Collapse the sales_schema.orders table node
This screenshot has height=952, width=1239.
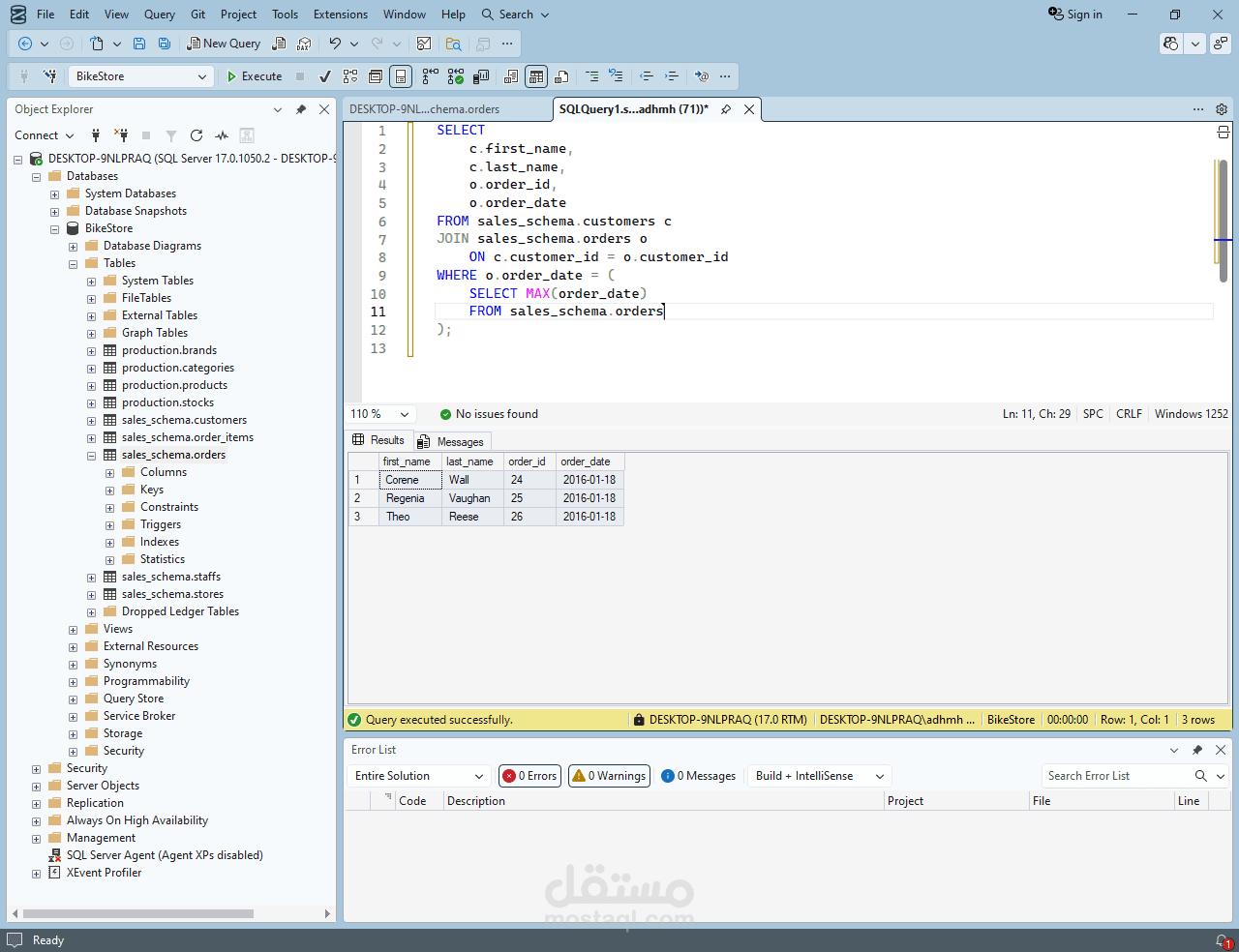91,455
